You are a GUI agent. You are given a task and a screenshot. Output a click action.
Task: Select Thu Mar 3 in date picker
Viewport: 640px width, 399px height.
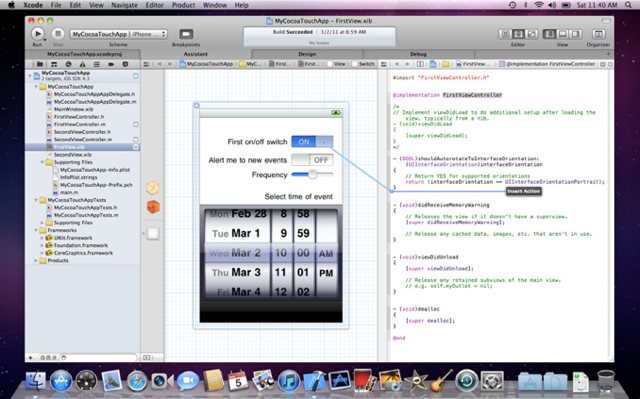coord(236,272)
